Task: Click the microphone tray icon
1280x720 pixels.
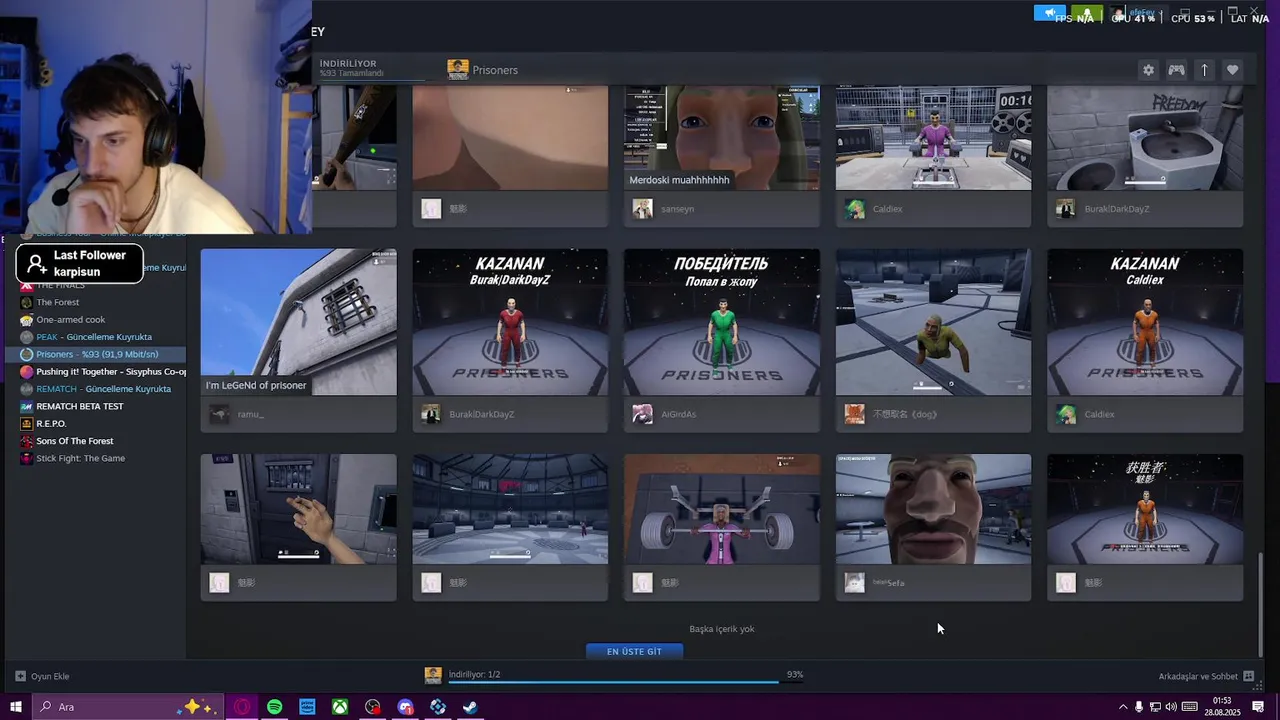Action: click(x=1138, y=707)
